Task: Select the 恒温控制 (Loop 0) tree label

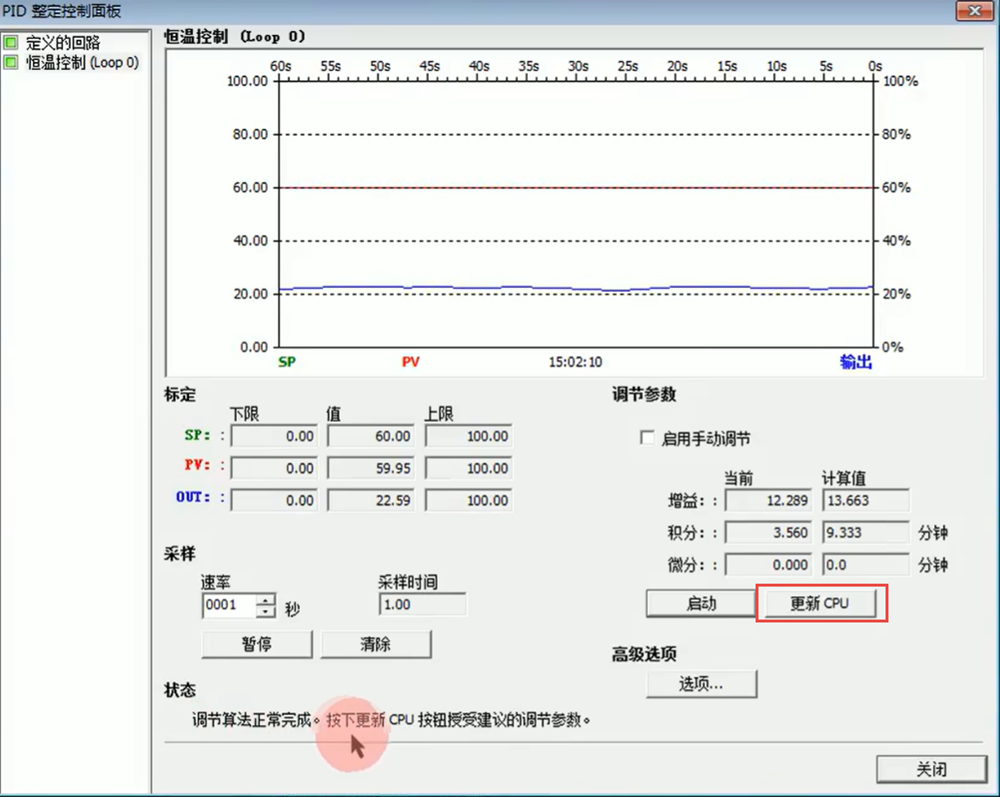Action: click(x=82, y=62)
